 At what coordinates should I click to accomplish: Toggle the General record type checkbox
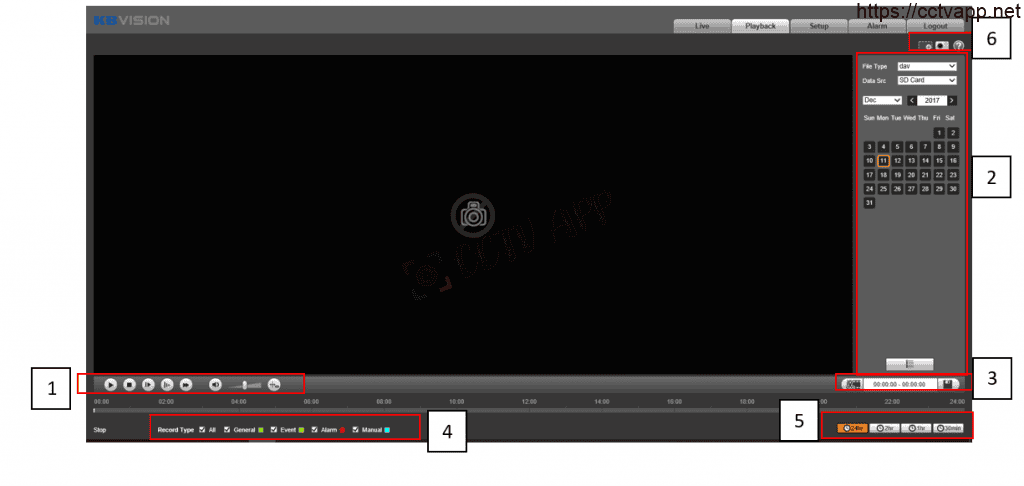point(227,430)
